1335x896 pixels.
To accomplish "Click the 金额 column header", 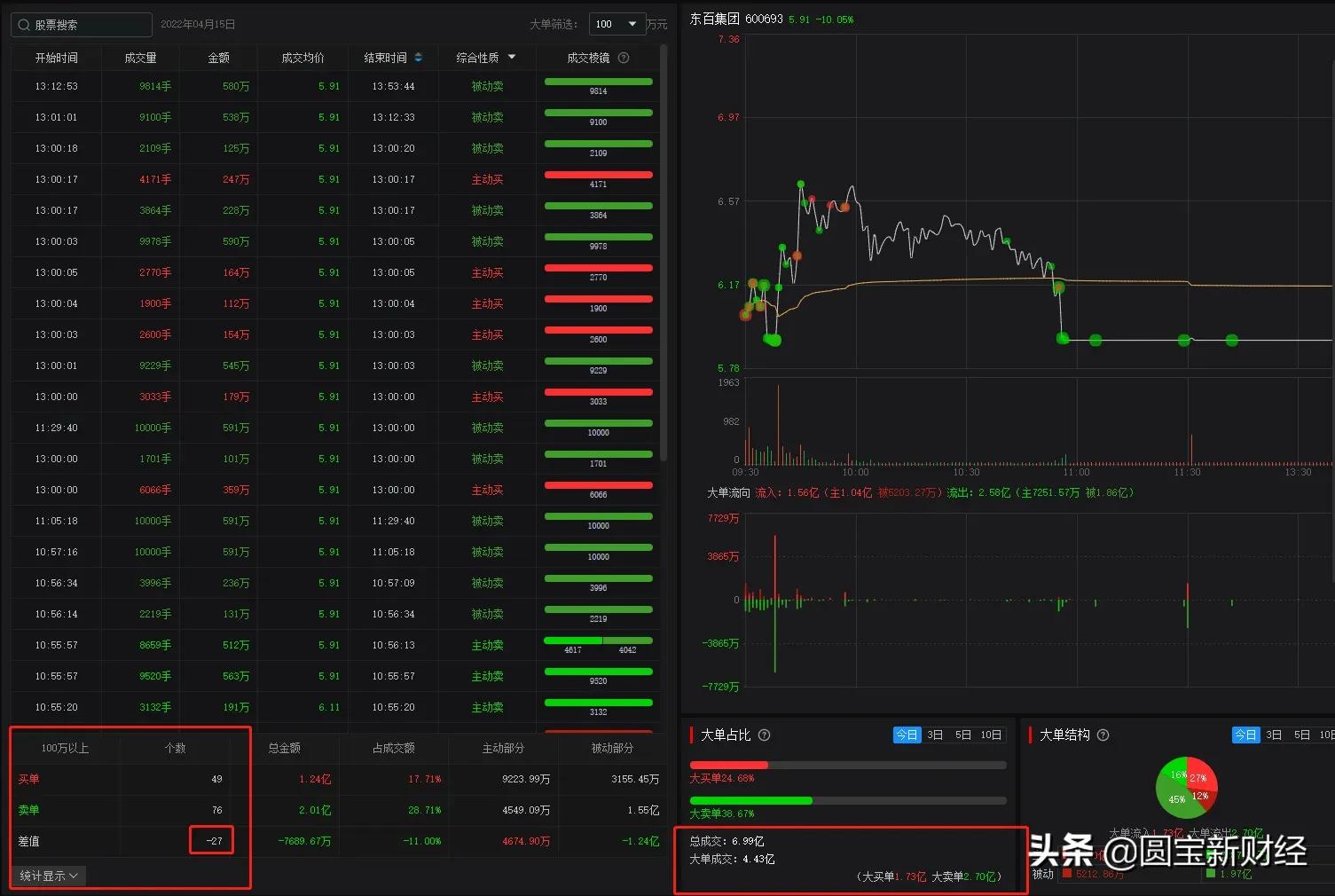I will click(x=218, y=58).
